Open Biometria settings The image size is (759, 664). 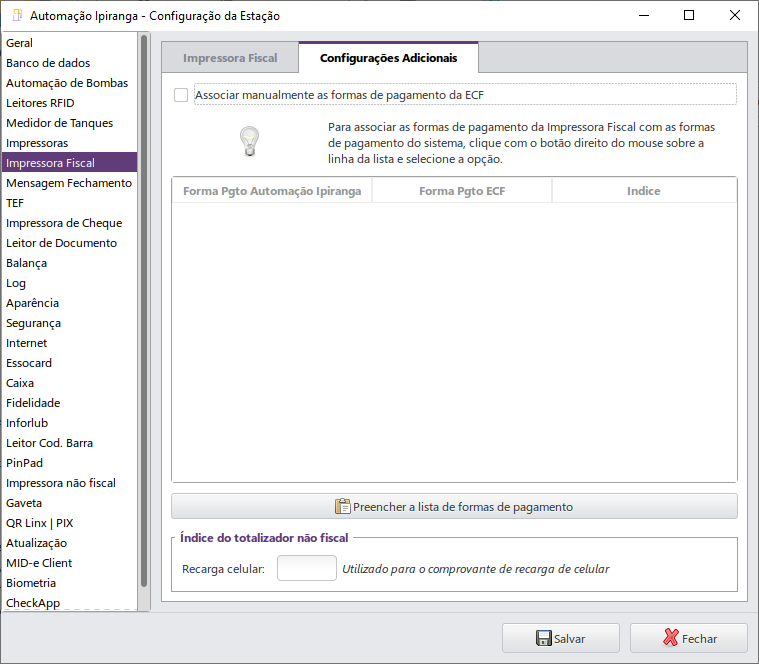tap(69, 583)
